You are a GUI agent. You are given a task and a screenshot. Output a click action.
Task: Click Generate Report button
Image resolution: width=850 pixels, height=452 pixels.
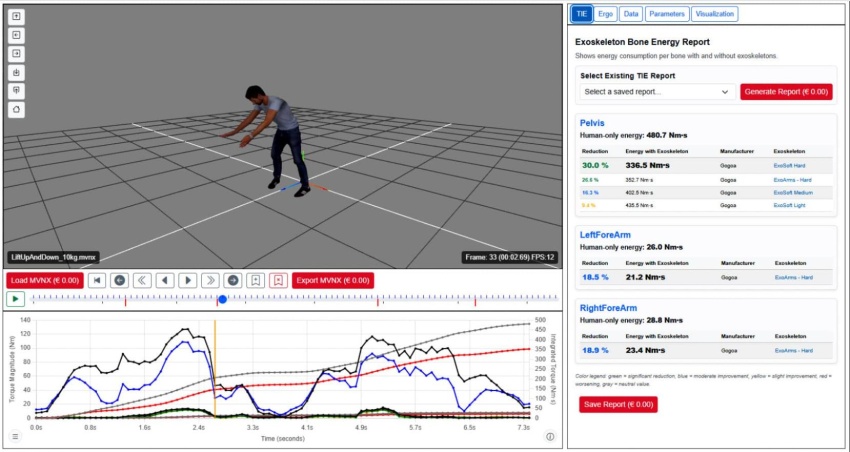786,92
